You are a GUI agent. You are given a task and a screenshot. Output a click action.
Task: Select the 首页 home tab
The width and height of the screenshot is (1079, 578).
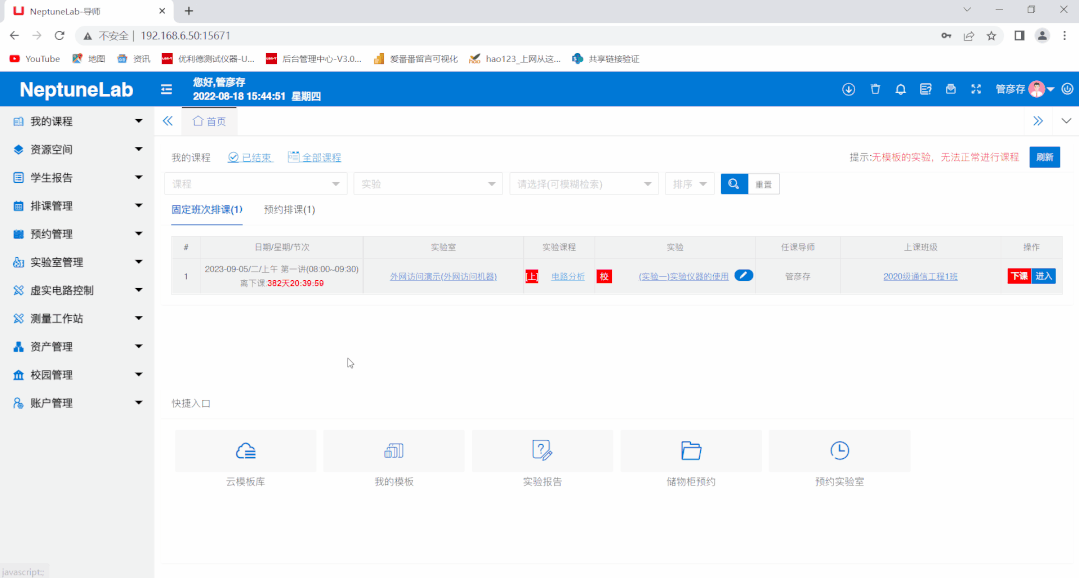click(x=209, y=121)
